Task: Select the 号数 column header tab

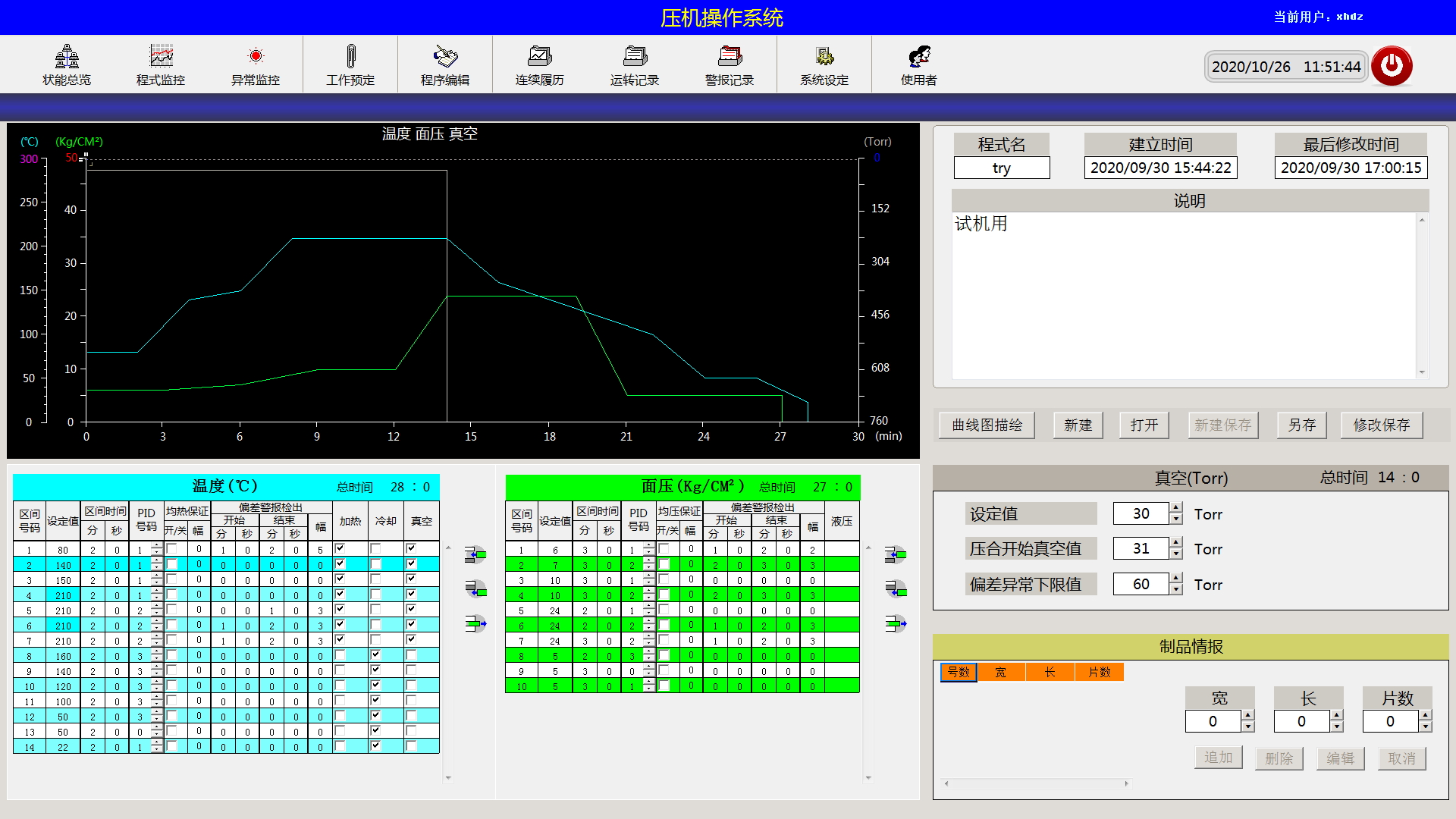Action: pos(959,672)
